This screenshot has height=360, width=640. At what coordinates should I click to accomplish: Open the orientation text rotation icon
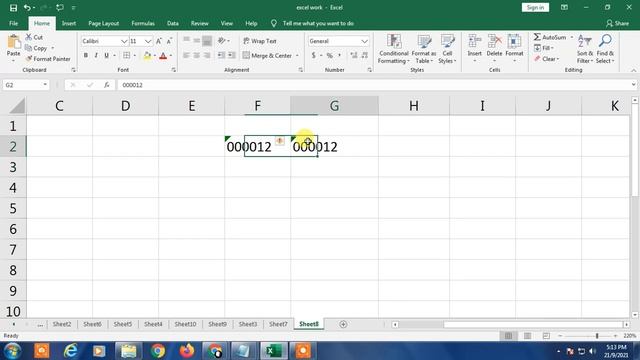[222, 40]
